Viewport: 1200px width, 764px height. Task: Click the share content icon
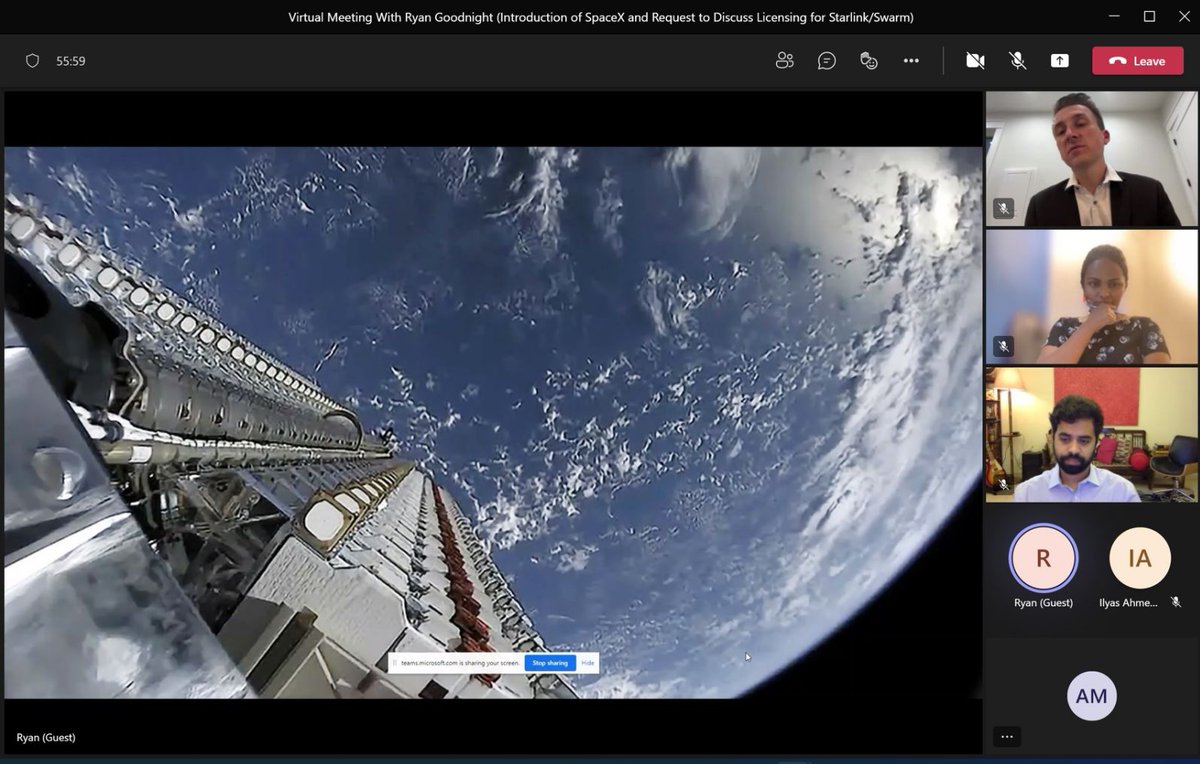pyautogui.click(x=1059, y=61)
